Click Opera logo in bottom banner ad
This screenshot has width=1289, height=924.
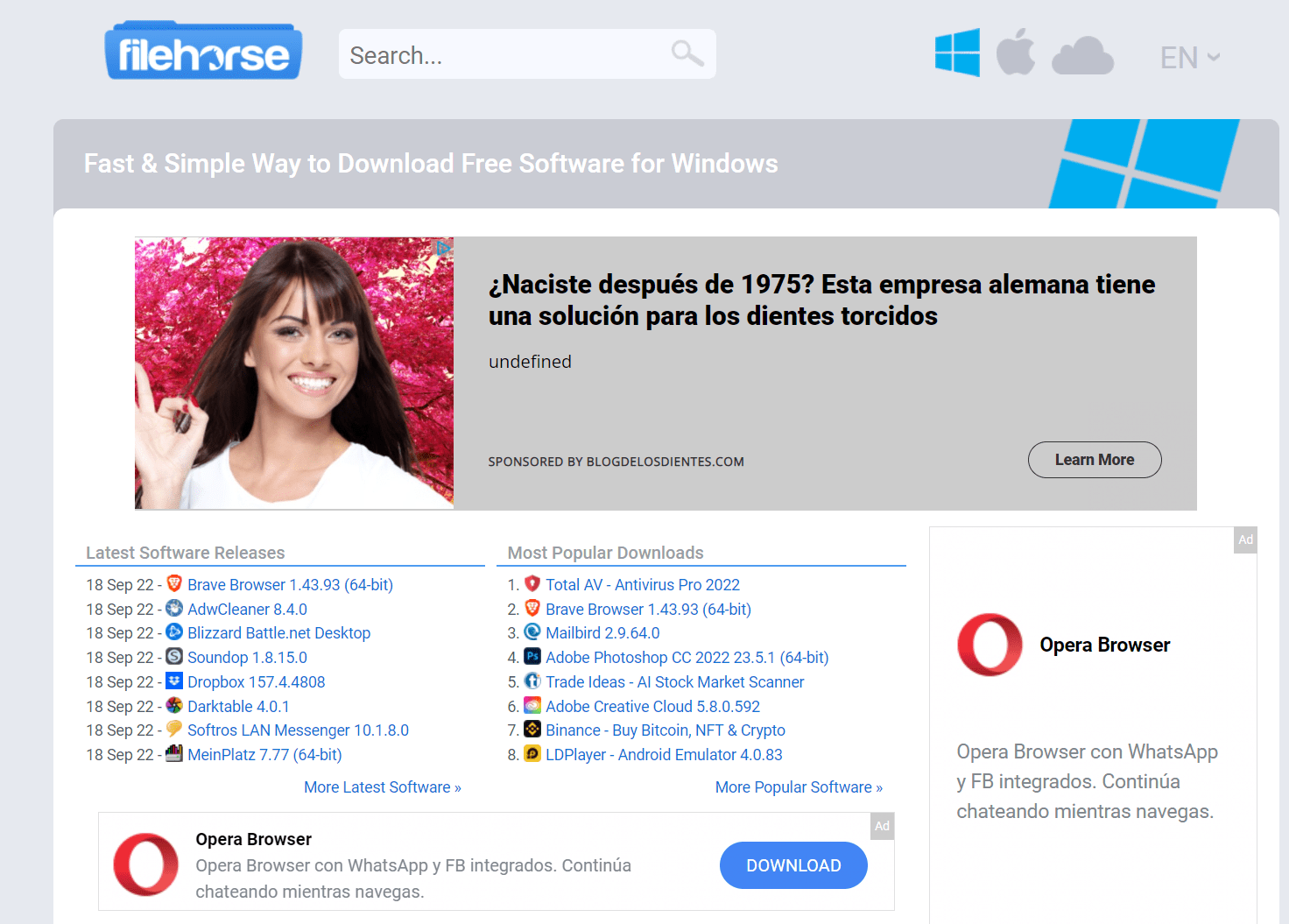pyautogui.click(x=146, y=864)
